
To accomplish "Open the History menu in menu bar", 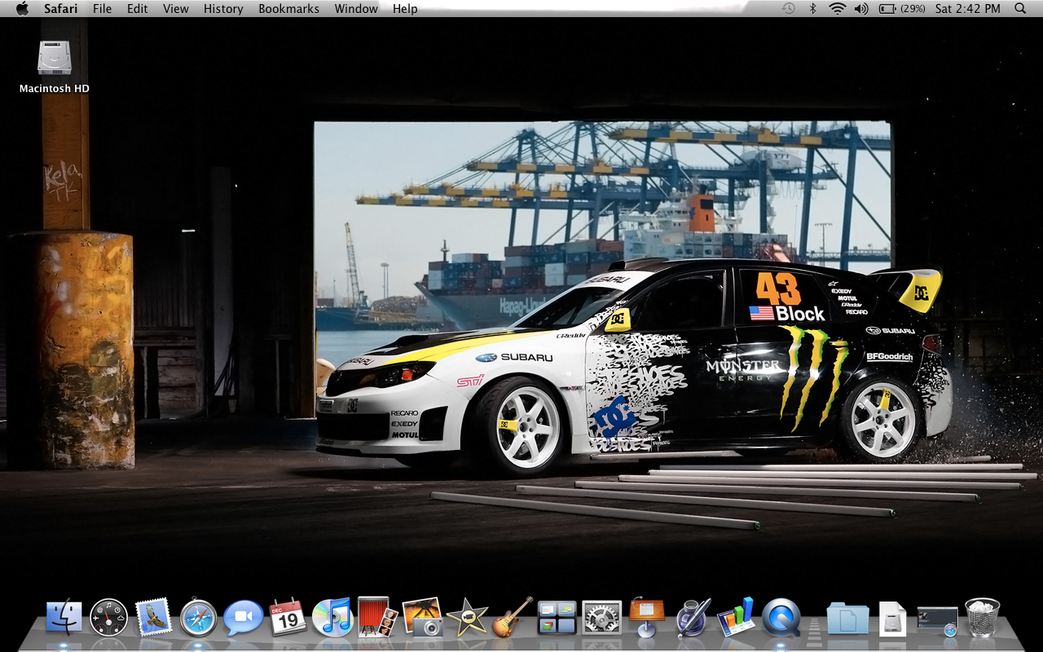I will tap(223, 9).
